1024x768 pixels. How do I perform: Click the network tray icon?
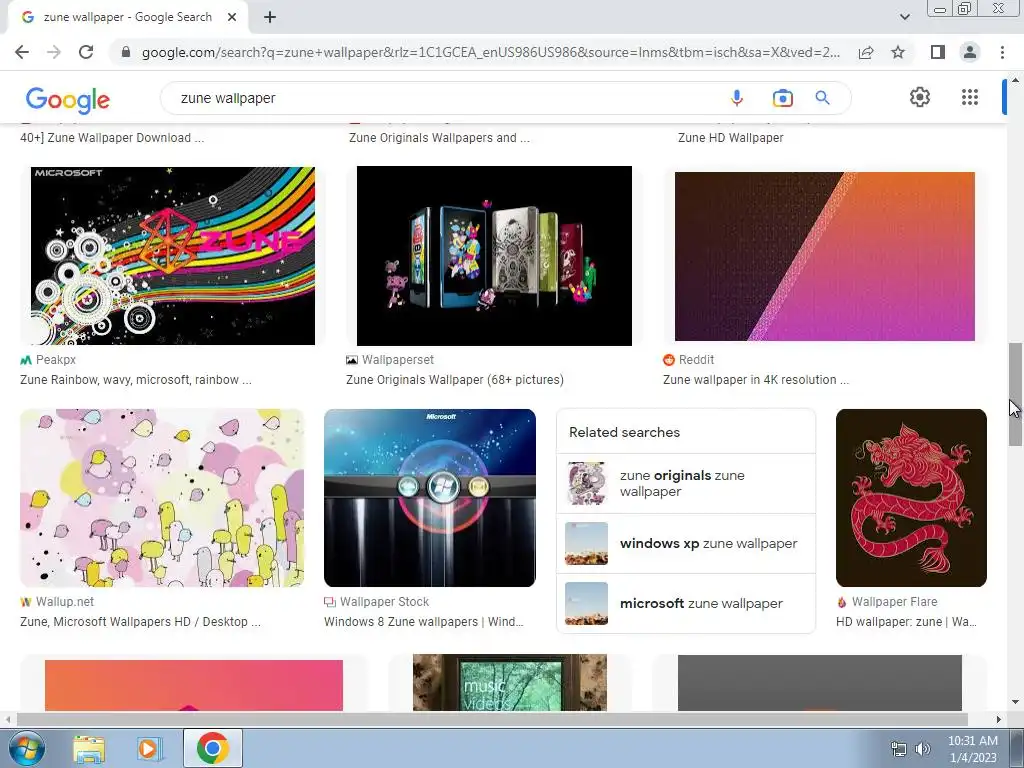[899, 749]
